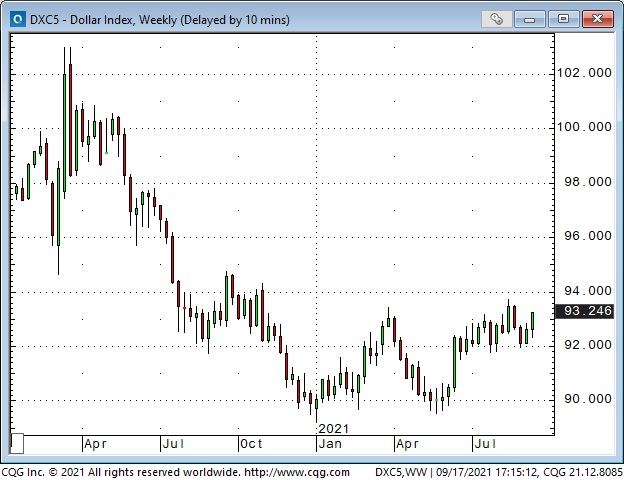Image resolution: width=624 pixels, height=480 pixels.
Task: Open the http://www.cqg.com link in footer
Action: (x=297, y=472)
